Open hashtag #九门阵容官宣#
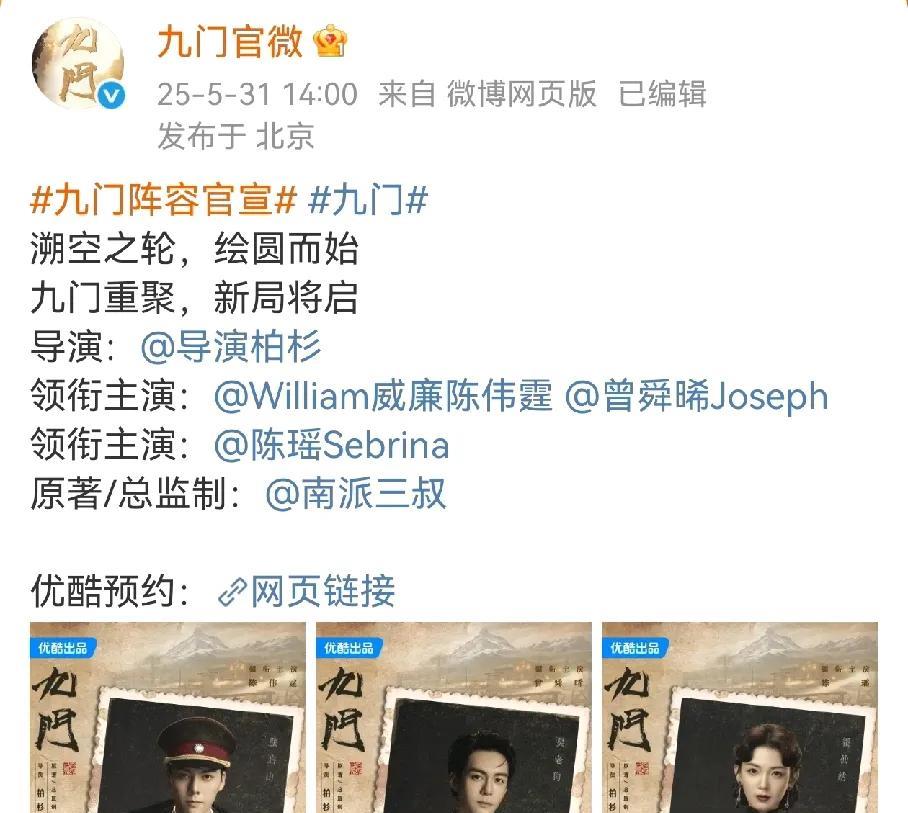 pyautogui.click(x=164, y=200)
